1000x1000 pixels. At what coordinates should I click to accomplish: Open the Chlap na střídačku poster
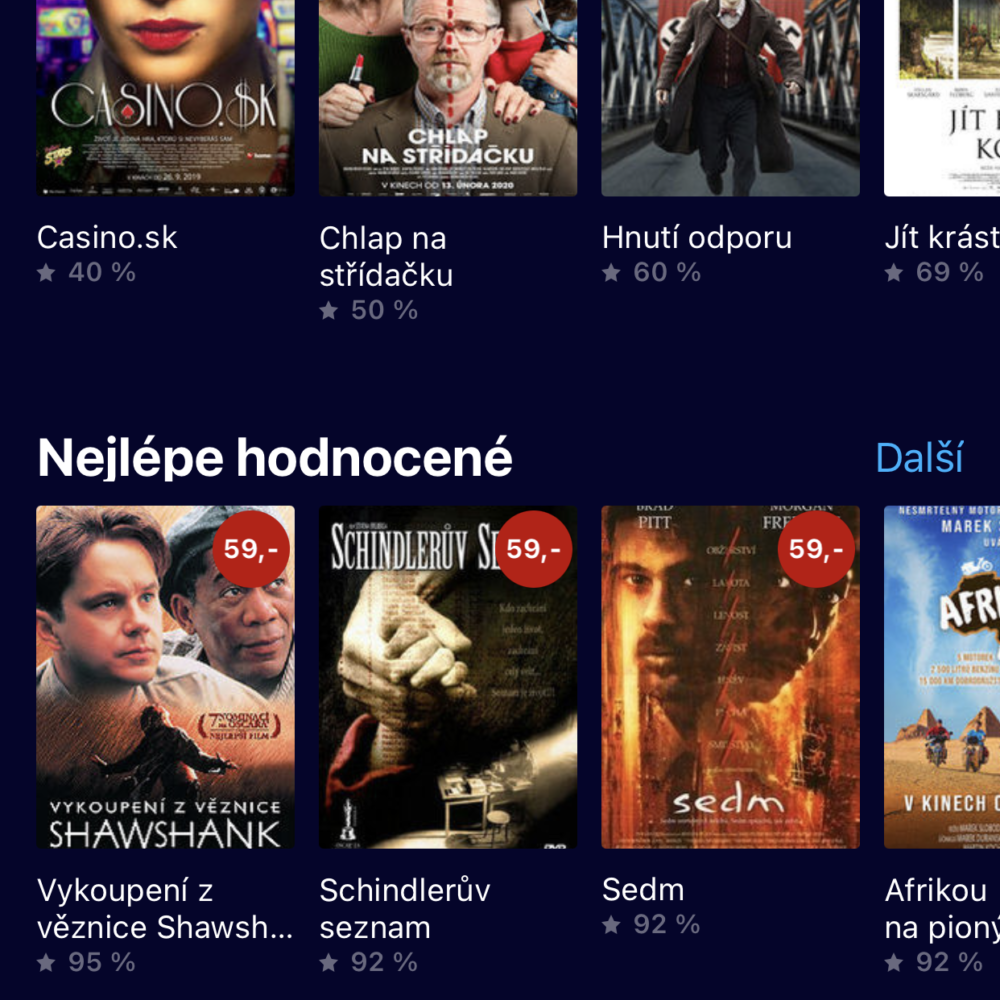(448, 98)
